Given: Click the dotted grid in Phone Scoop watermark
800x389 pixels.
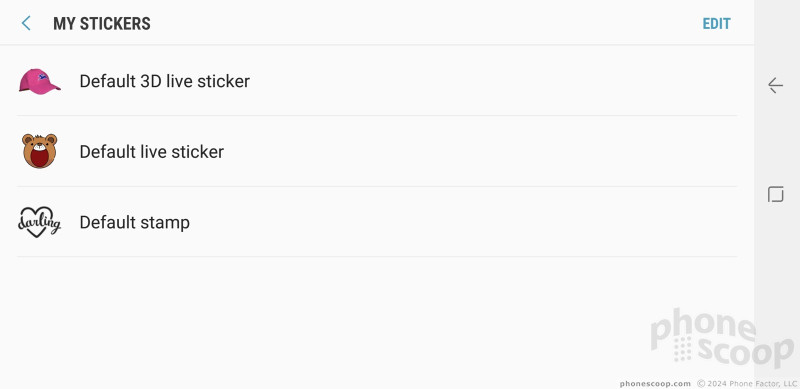Looking at the screenshot, I should point(682,349).
